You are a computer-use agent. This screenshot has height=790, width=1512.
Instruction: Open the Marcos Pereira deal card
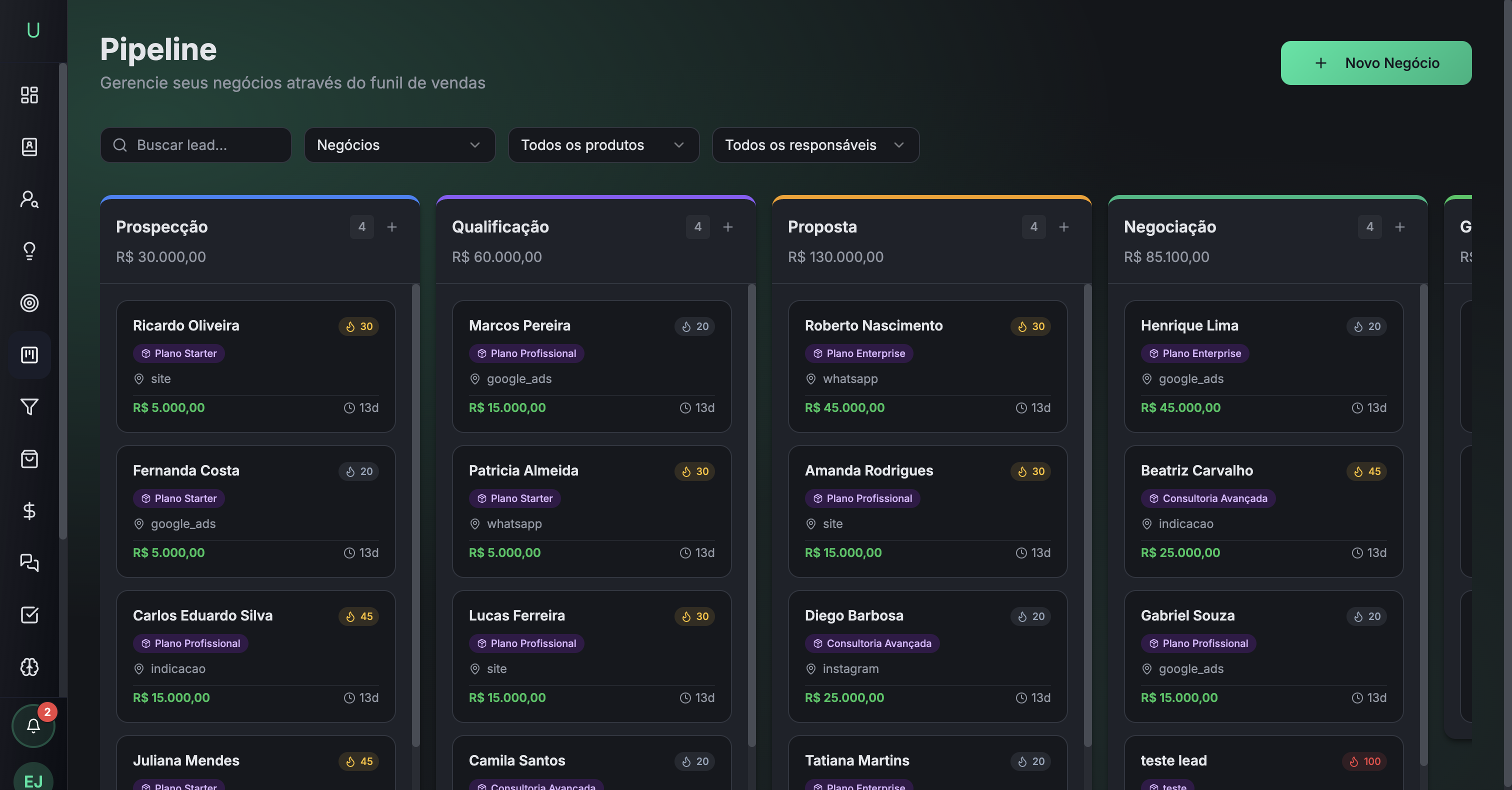pos(591,366)
